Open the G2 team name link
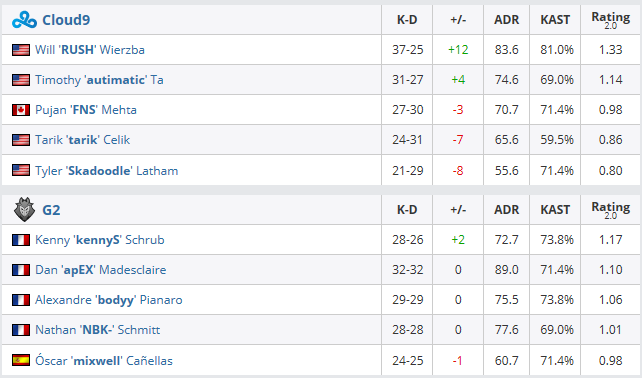Image resolution: width=642 pixels, height=378 pixels. (x=51, y=210)
